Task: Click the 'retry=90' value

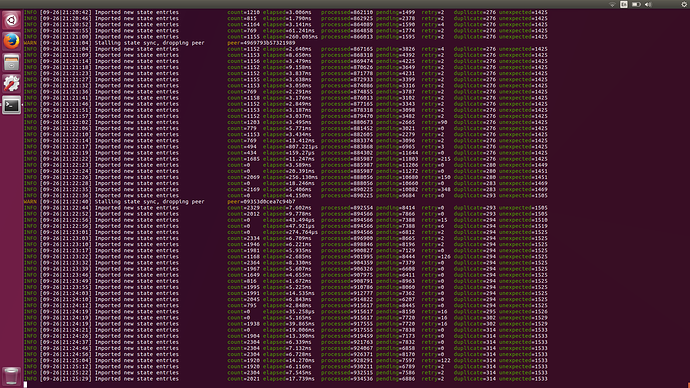Action: (434, 122)
